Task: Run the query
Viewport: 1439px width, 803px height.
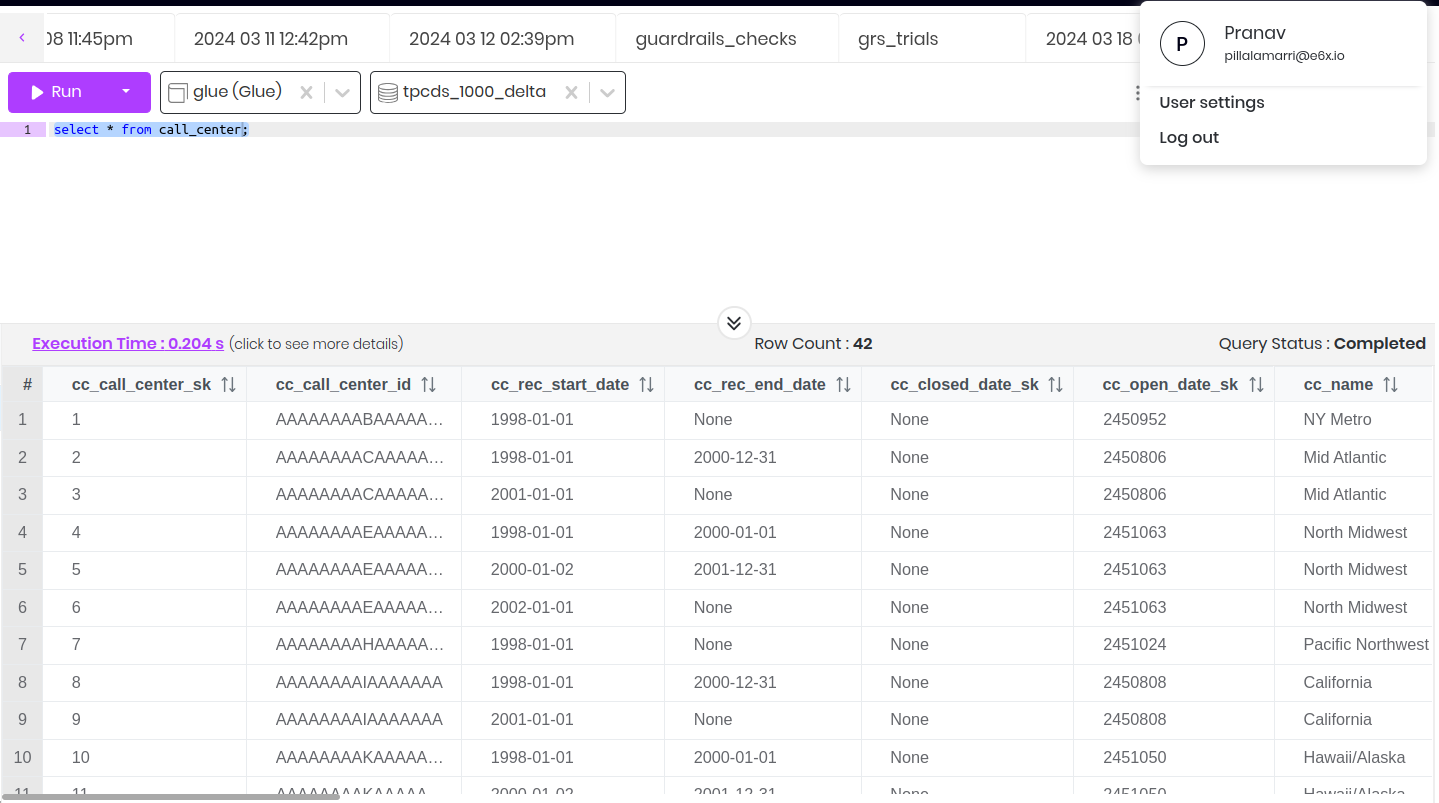Action: tap(56, 92)
